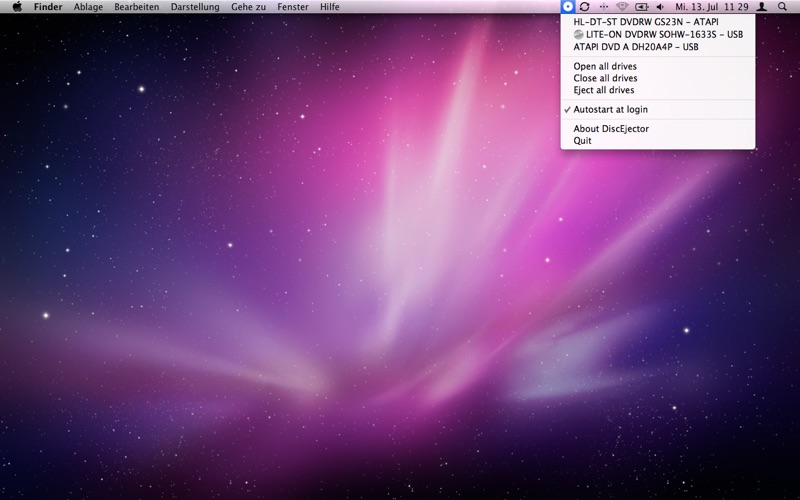Click the volume speaker icon
This screenshot has width=800, height=500.
pyautogui.click(x=660, y=7)
